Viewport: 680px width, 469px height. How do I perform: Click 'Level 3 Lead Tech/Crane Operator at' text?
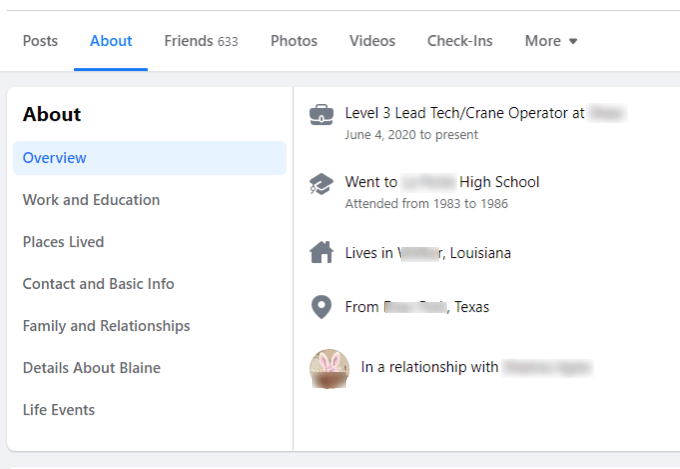[x=464, y=113]
